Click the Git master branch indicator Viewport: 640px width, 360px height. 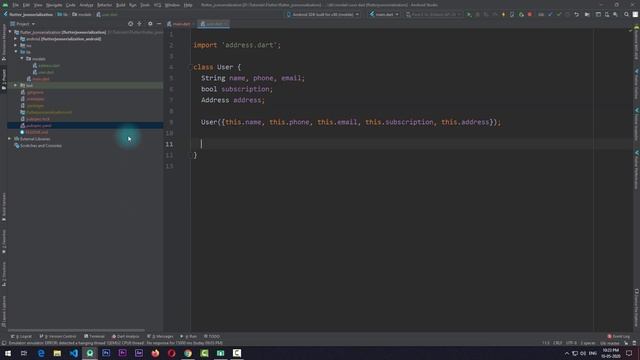point(609,343)
